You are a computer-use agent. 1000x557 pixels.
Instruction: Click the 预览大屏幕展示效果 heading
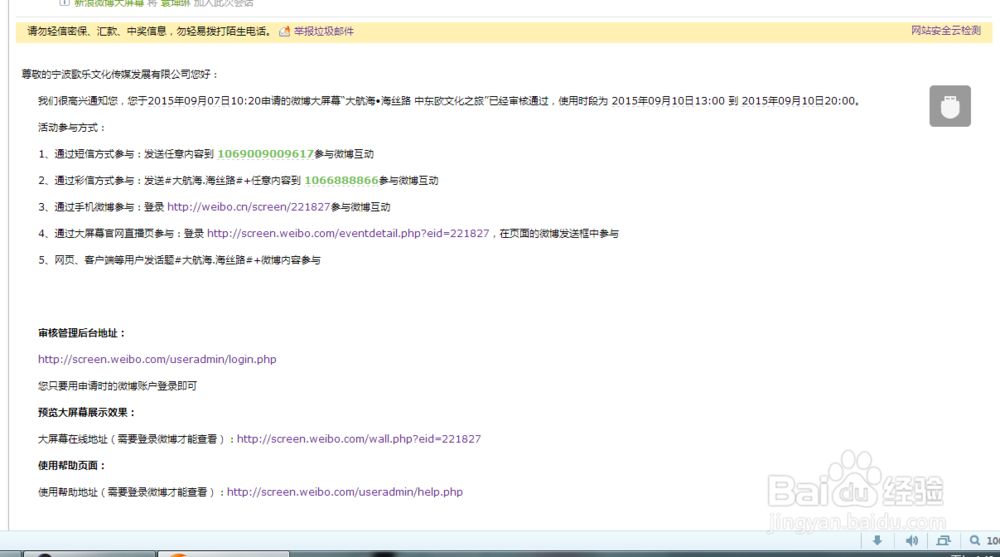(x=87, y=413)
